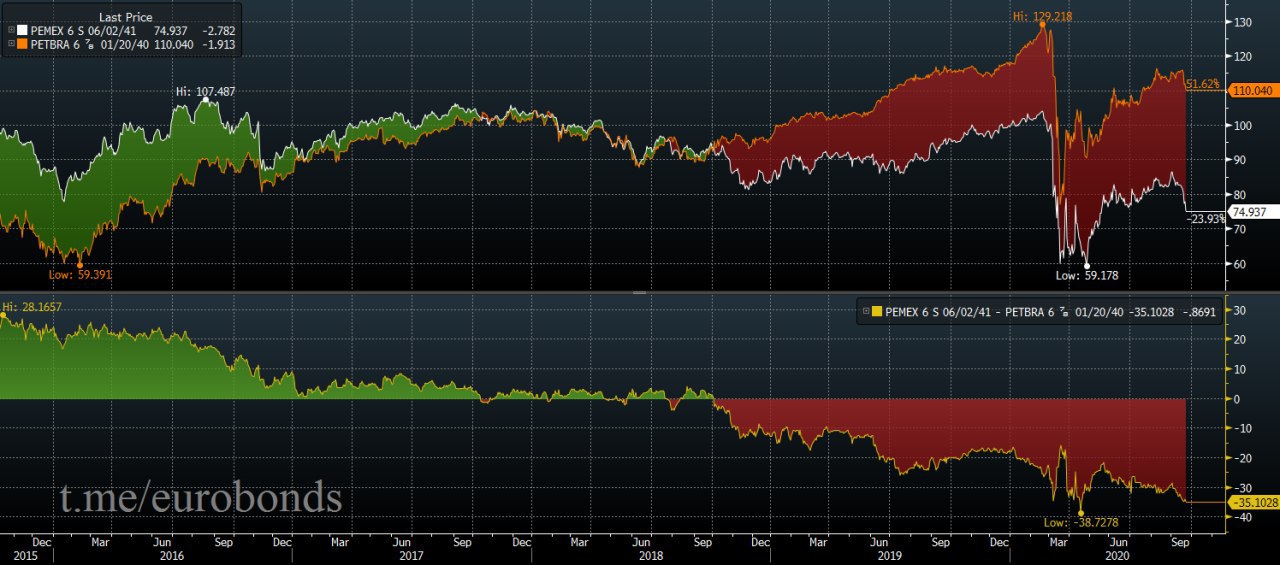
Task: Click the Hi: 28.1657 spread marker label
Action: (x=31, y=306)
